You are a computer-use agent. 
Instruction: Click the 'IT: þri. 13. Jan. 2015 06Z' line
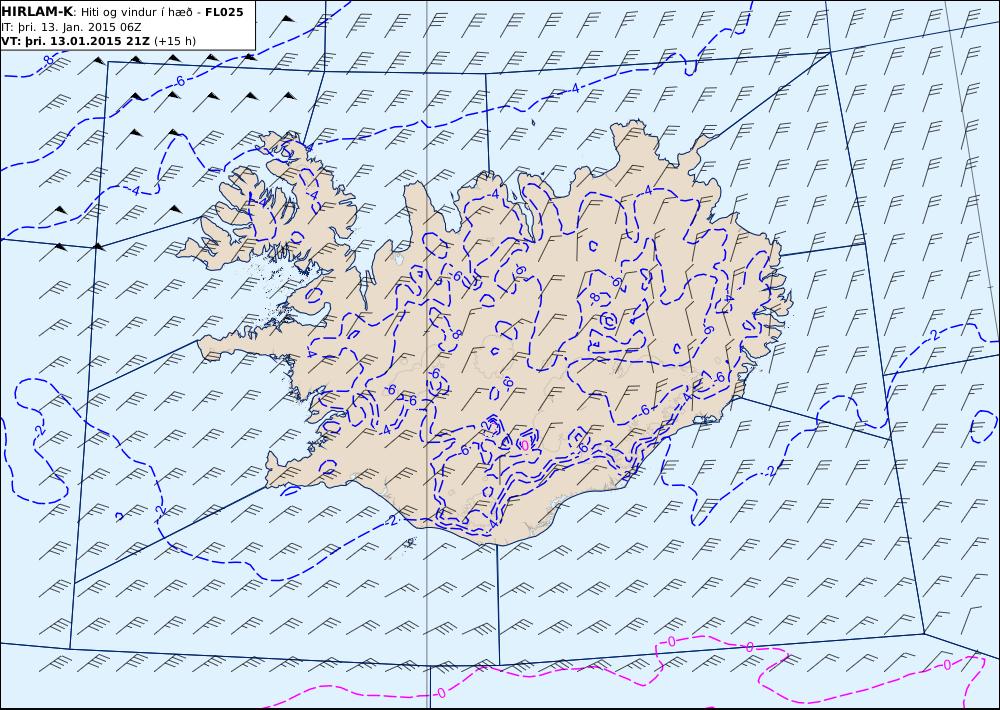coord(71,27)
